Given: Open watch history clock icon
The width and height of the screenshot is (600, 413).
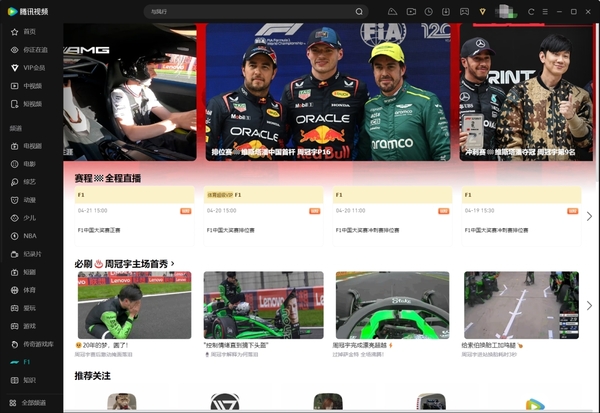Looking at the screenshot, I should click(428, 11).
